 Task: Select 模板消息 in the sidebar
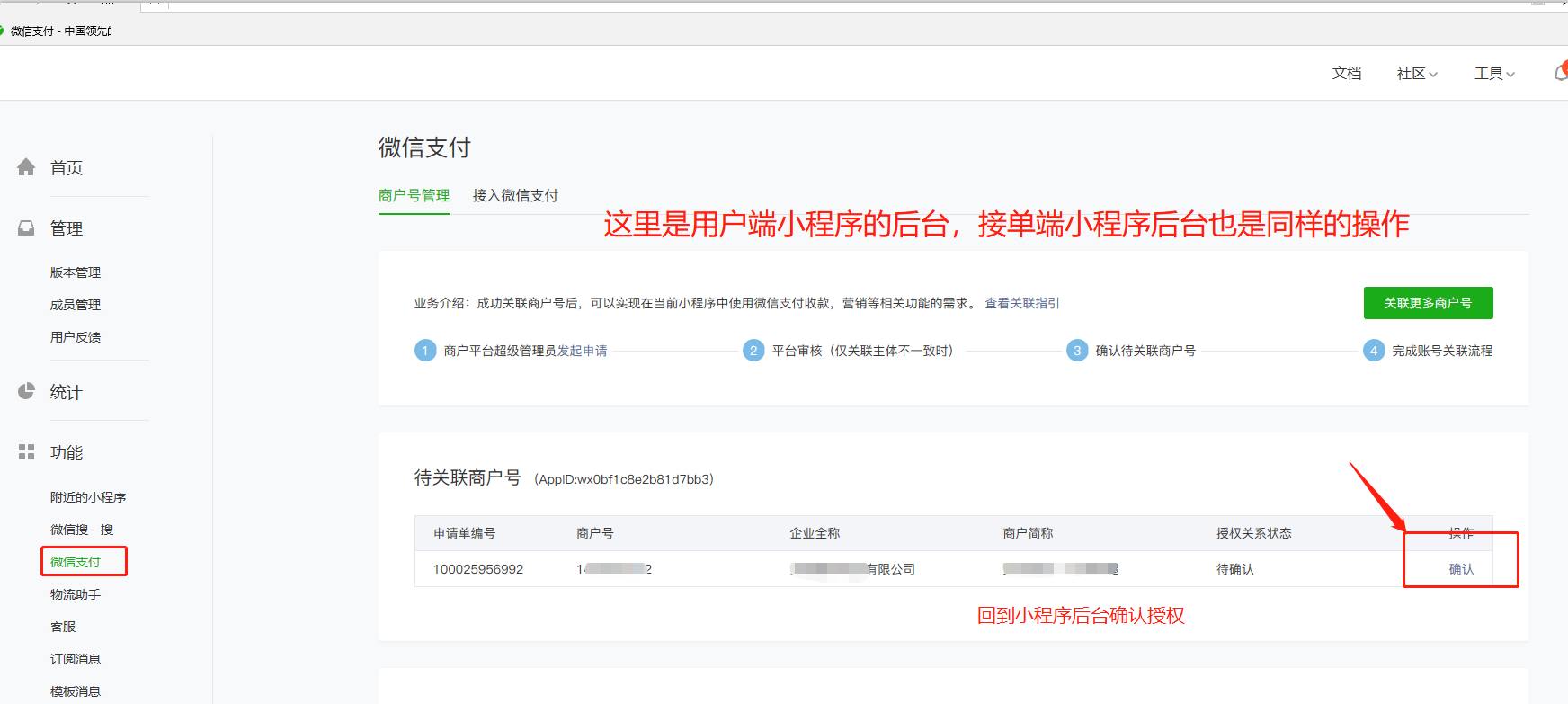click(76, 691)
